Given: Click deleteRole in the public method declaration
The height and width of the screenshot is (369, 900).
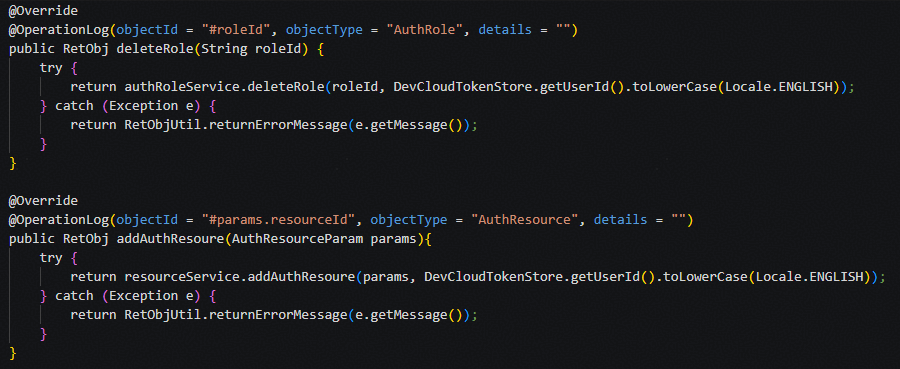Looking at the screenshot, I should pos(154,49).
